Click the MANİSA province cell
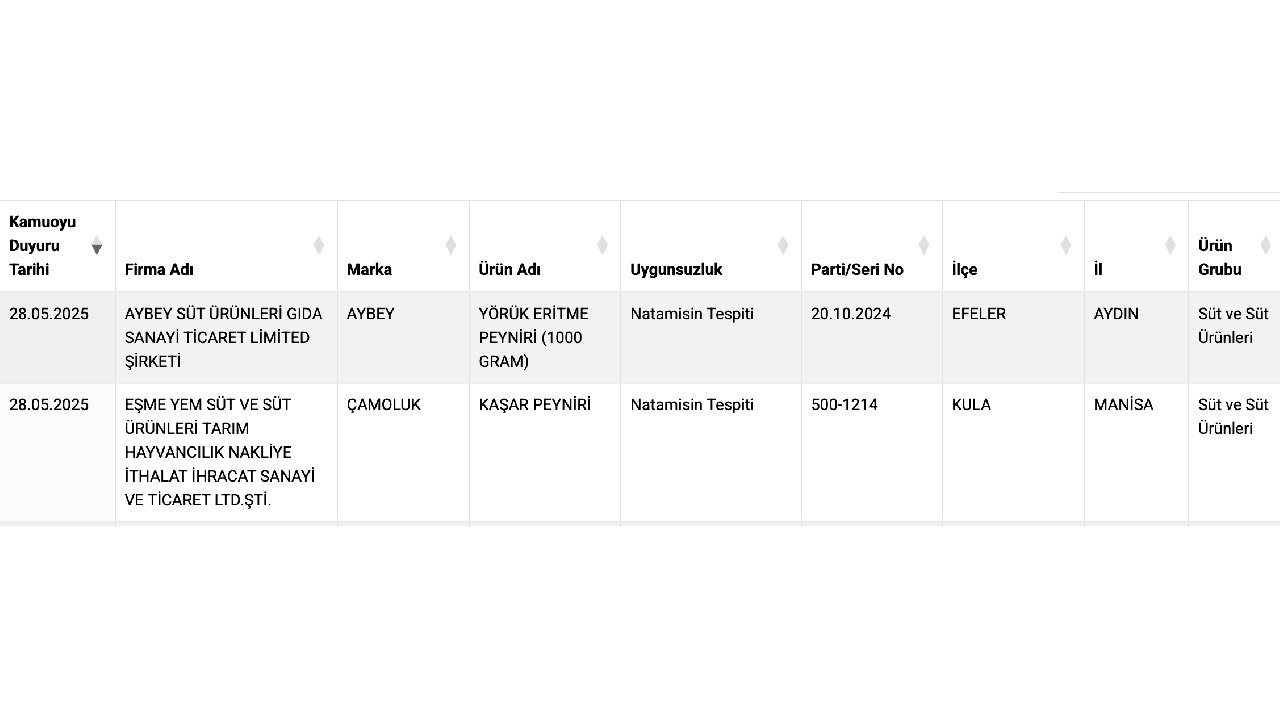The height and width of the screenshot is (720, 1280). (1136, 453)
